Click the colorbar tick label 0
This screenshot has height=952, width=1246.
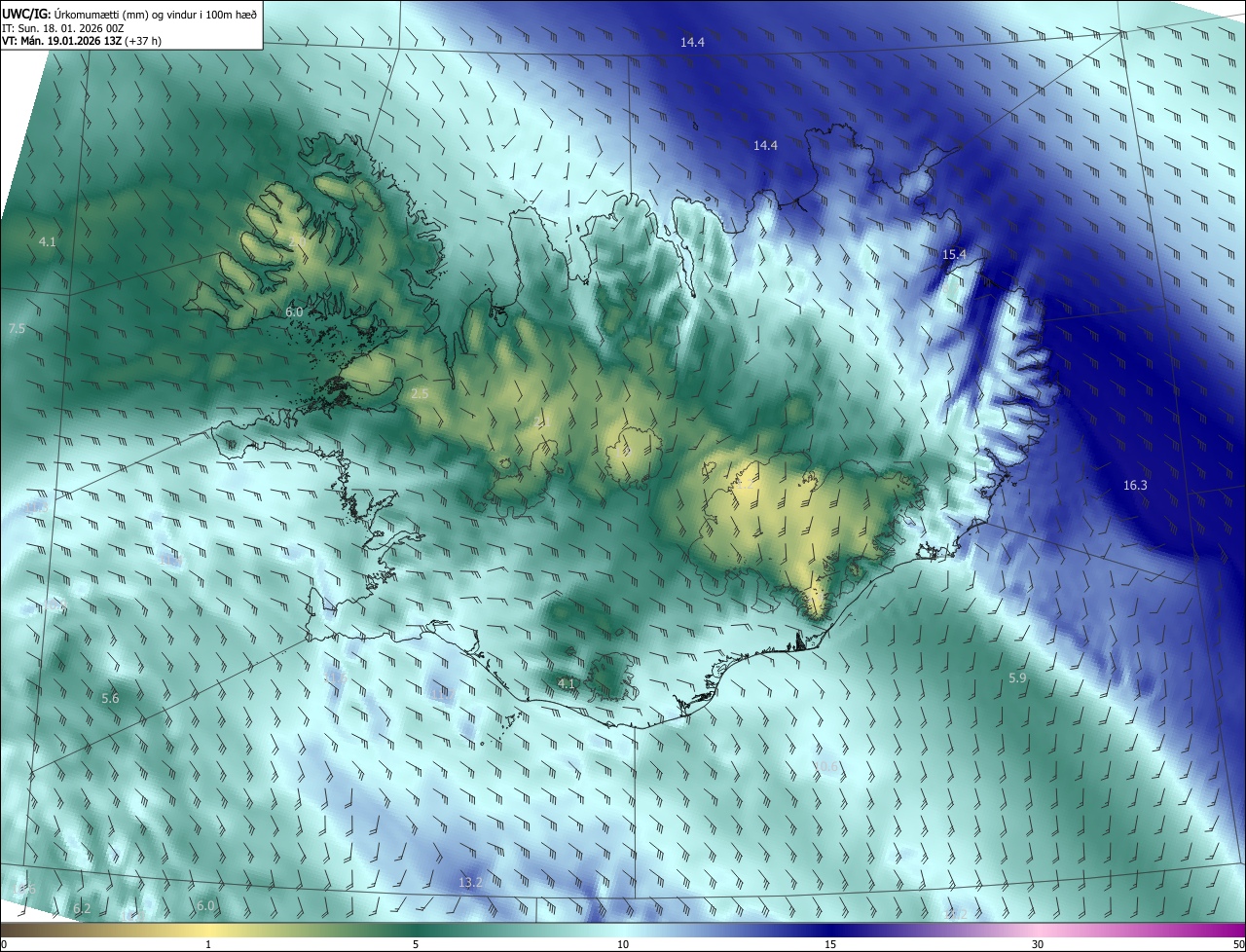(4, 944)
